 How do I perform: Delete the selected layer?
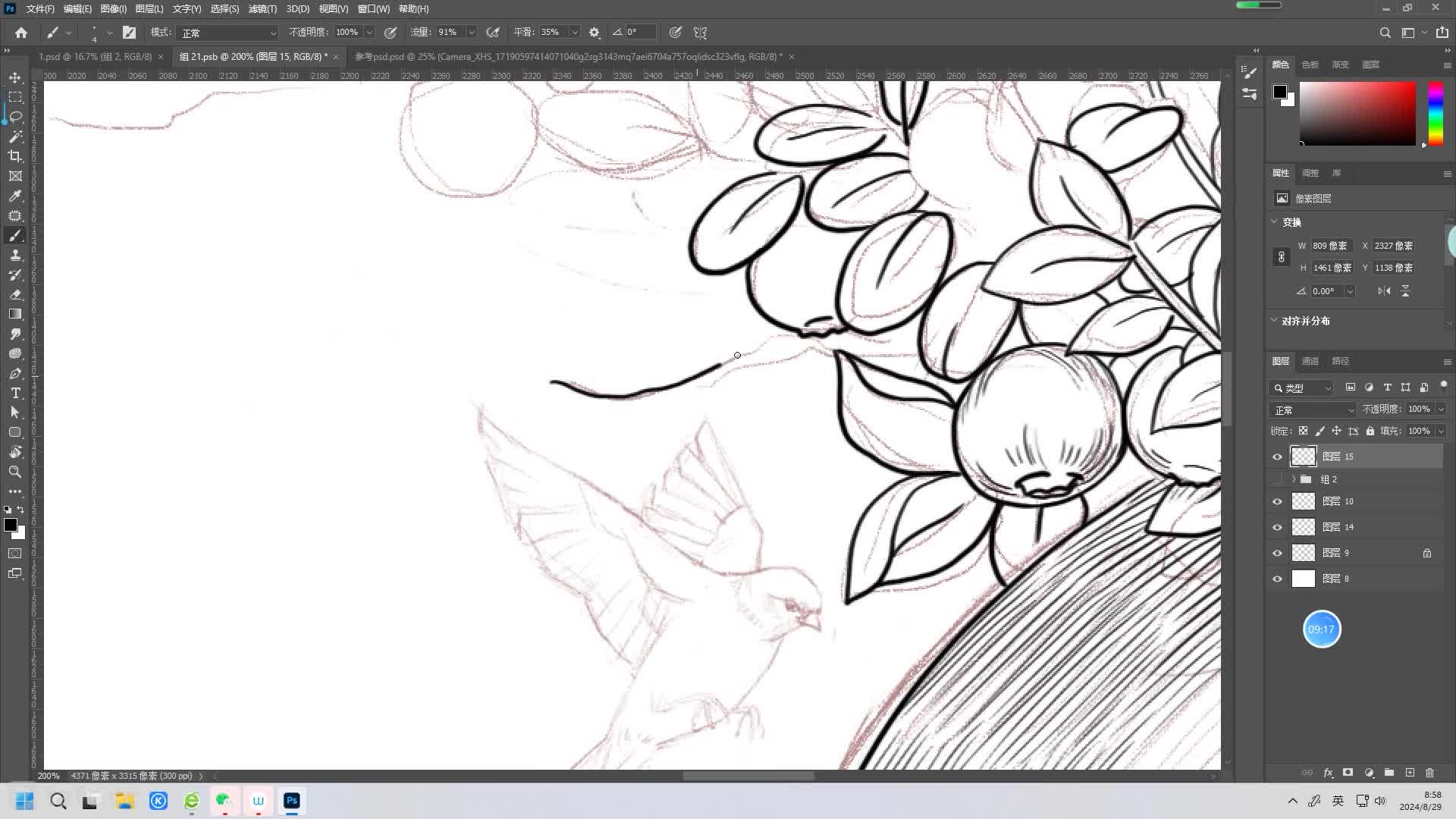click(1430, 773)
